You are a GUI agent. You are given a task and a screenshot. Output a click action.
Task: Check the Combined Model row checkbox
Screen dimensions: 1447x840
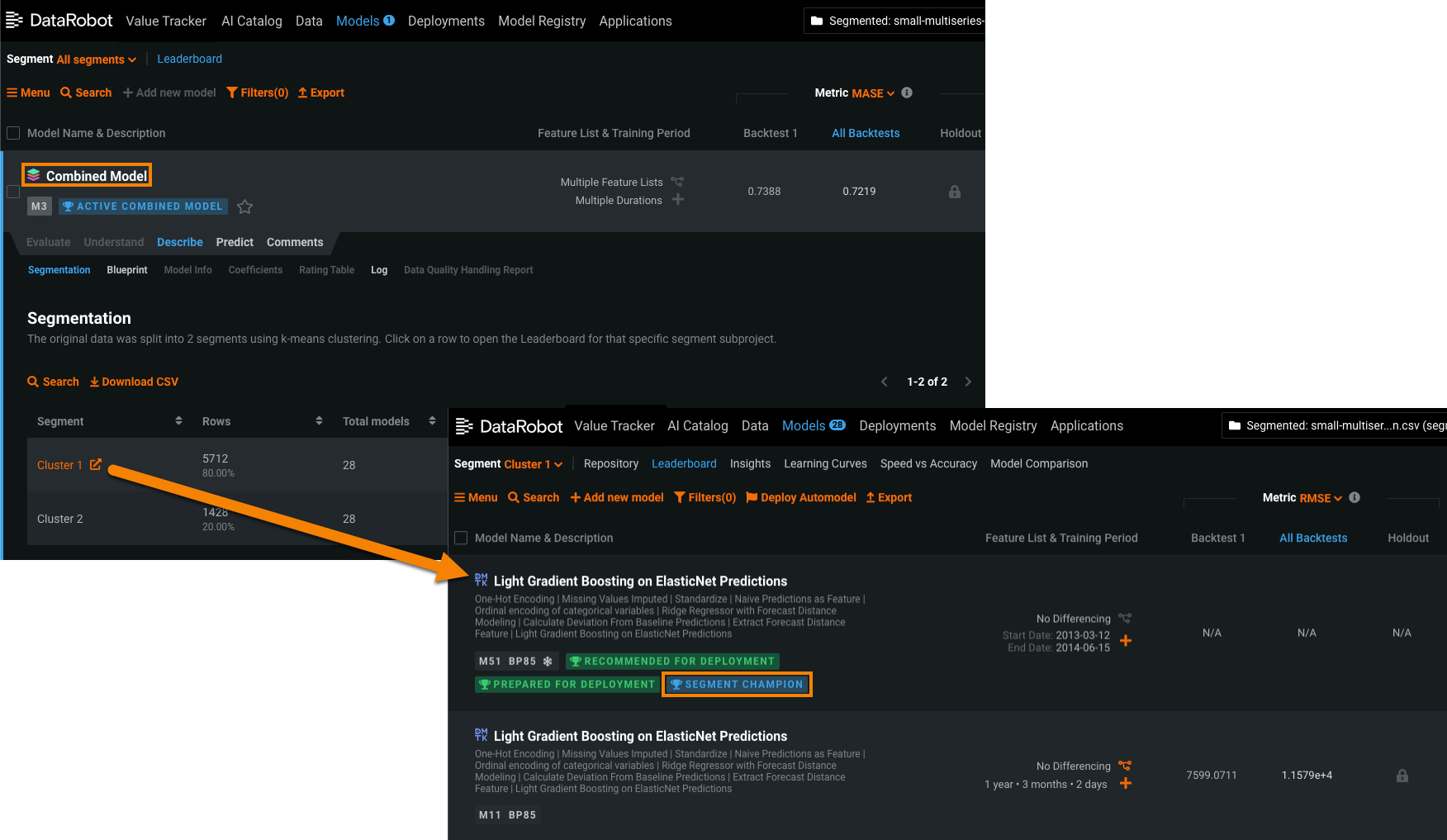coord(13,192)
